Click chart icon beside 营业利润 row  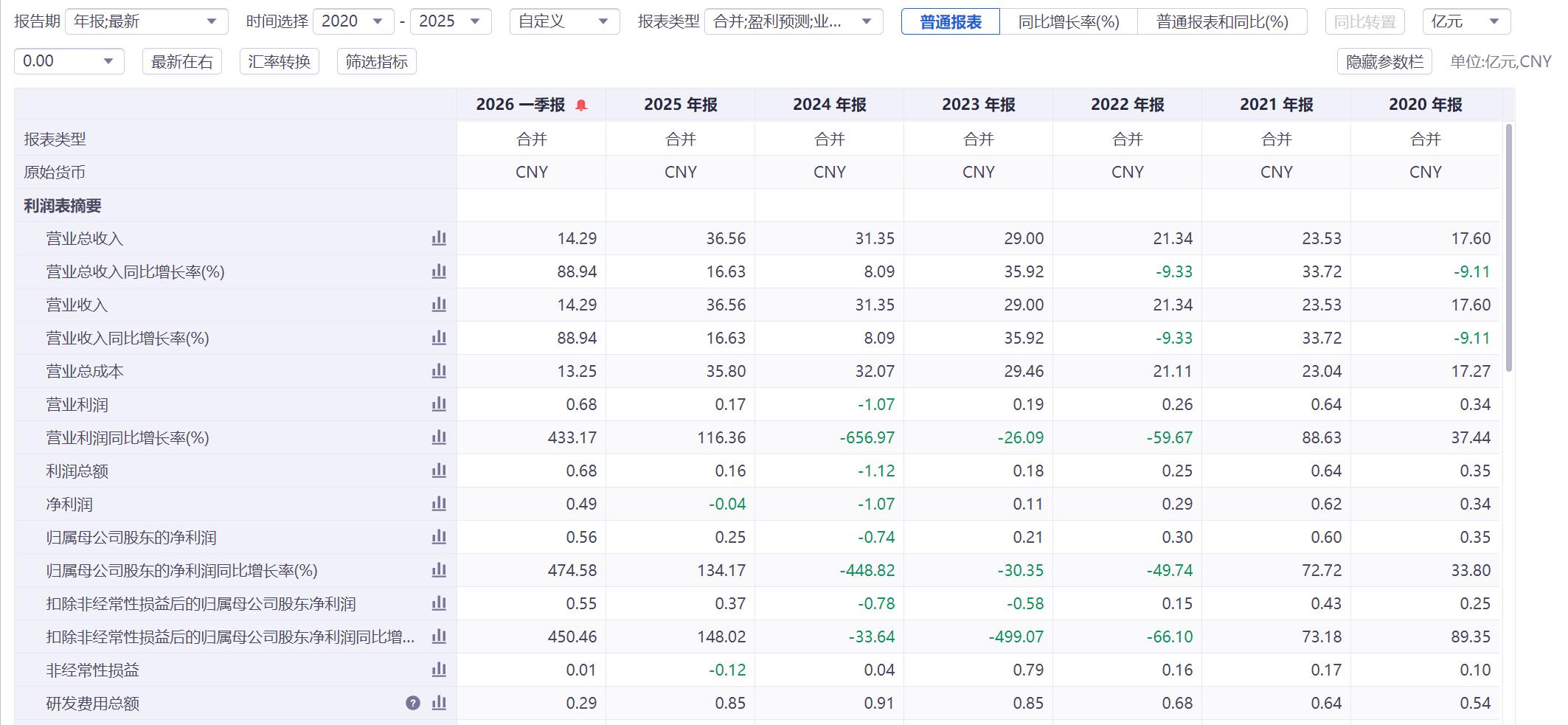pyautogui.click(x=439, y=404)
